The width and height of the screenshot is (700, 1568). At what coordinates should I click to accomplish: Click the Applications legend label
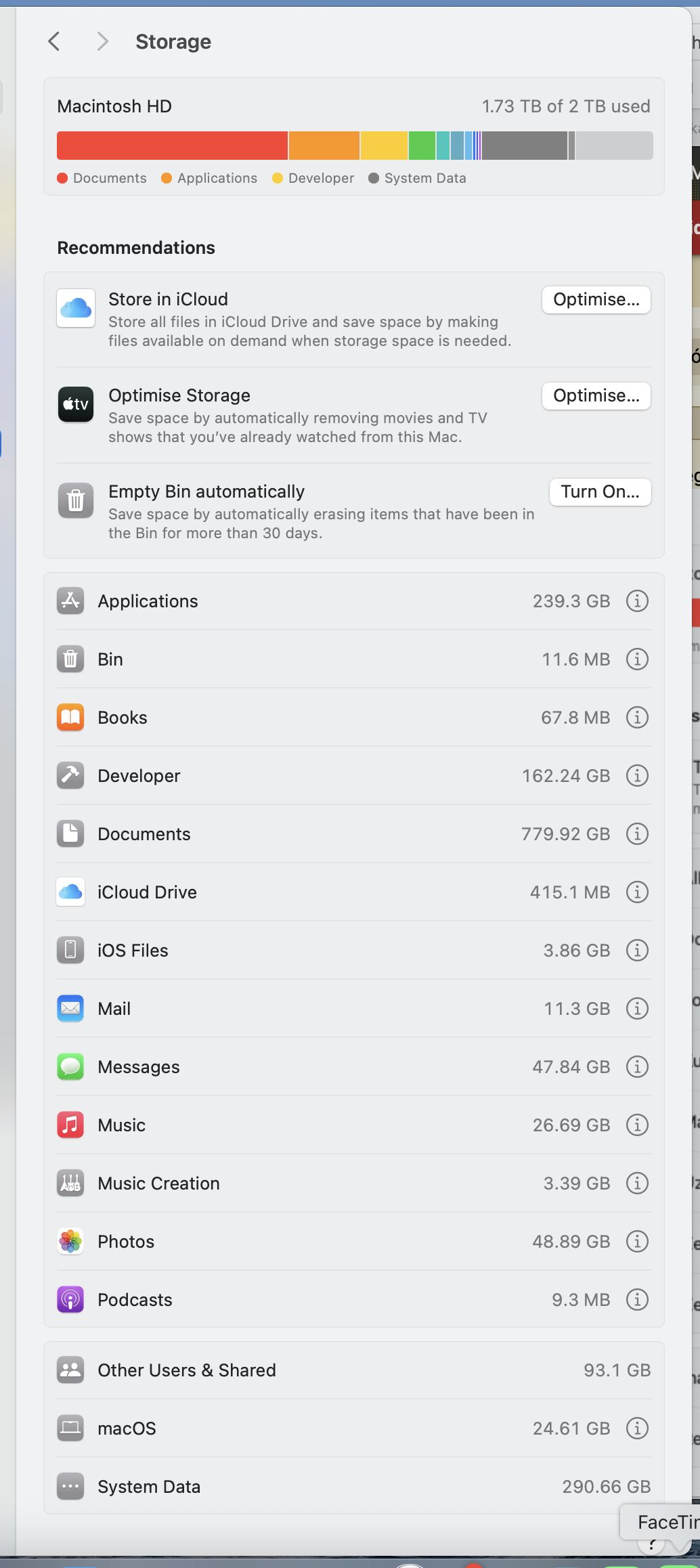[217, 178]
